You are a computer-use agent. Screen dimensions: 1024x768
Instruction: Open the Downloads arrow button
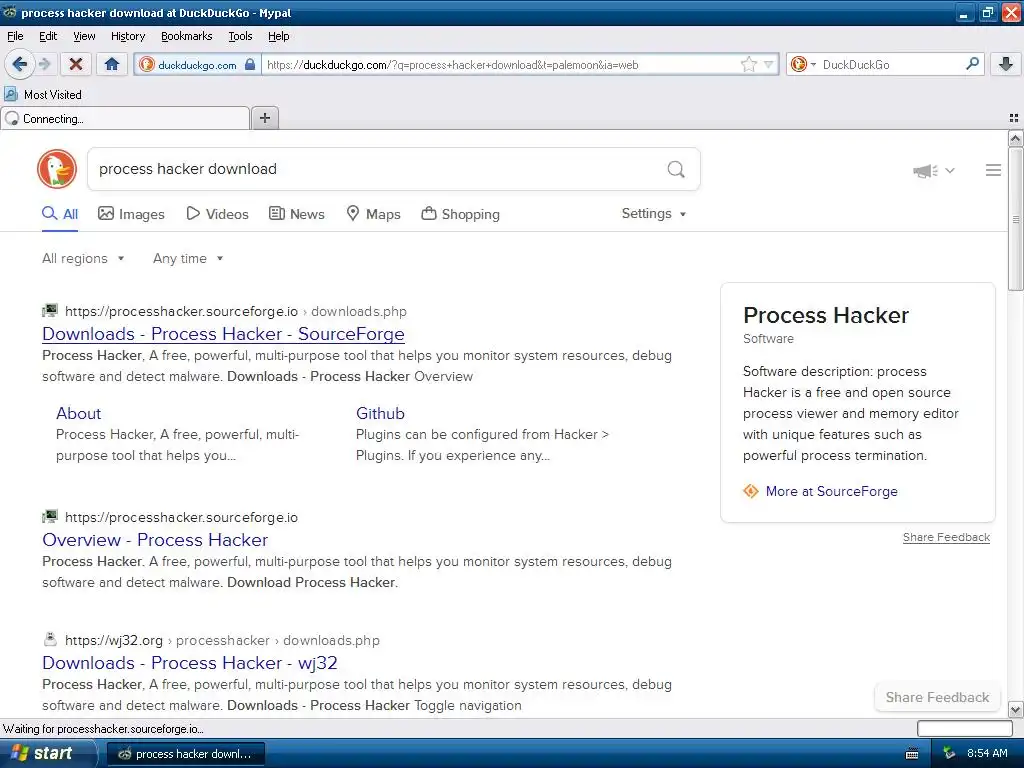(x=1006, y=64)
